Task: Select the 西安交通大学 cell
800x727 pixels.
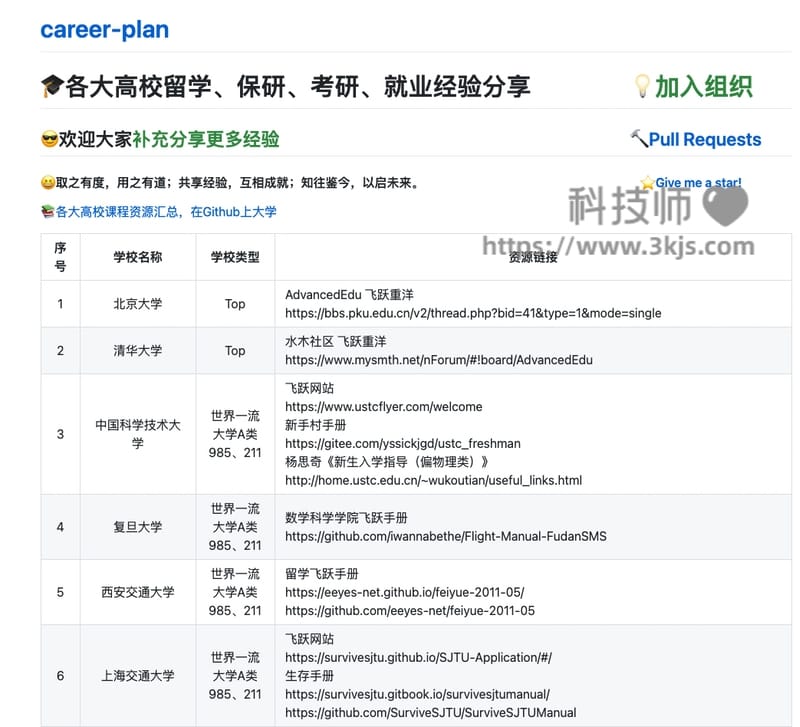Action: [x=138, y=592]
